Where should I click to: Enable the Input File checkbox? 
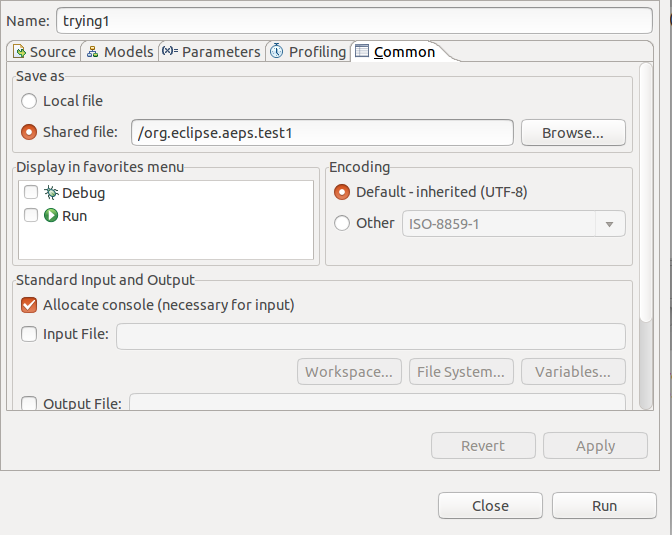tap(29, 334)
